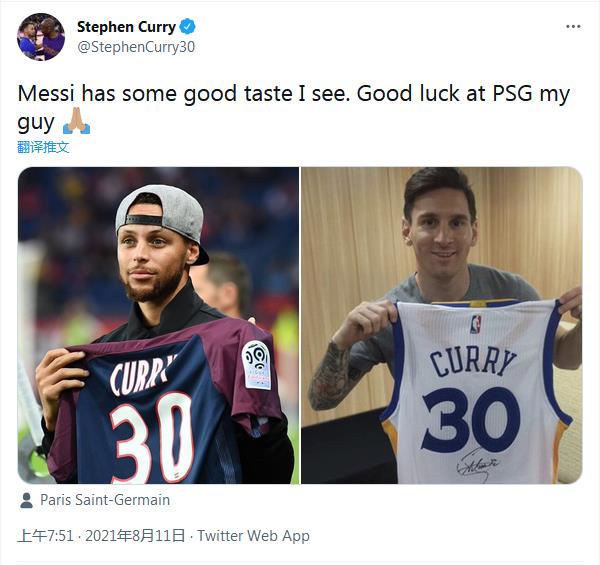Translate the tweet via "翻译推文"

(x=44, y=147)
